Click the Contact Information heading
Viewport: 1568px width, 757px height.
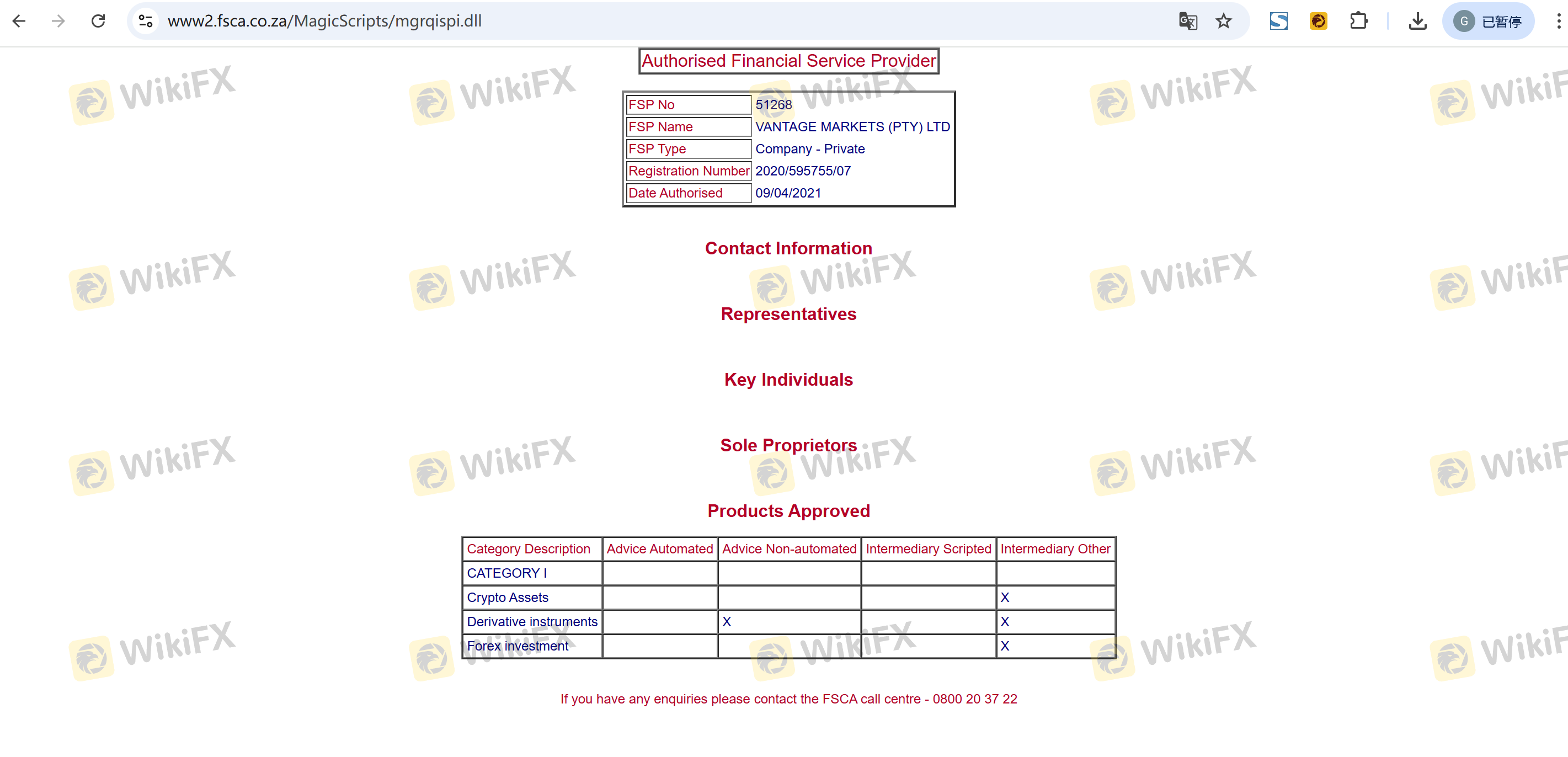click(788, 248)
